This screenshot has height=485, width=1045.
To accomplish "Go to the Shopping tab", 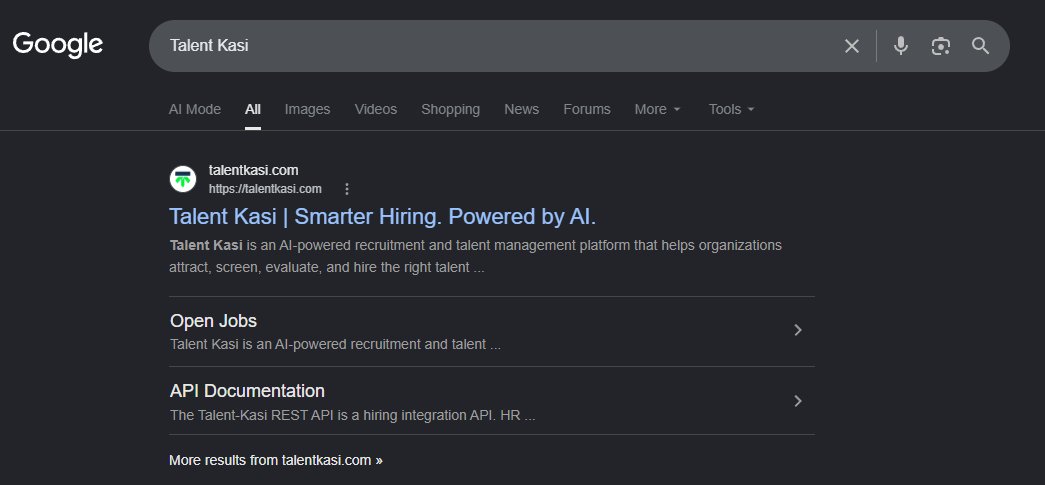I will [x=451, y=109].
